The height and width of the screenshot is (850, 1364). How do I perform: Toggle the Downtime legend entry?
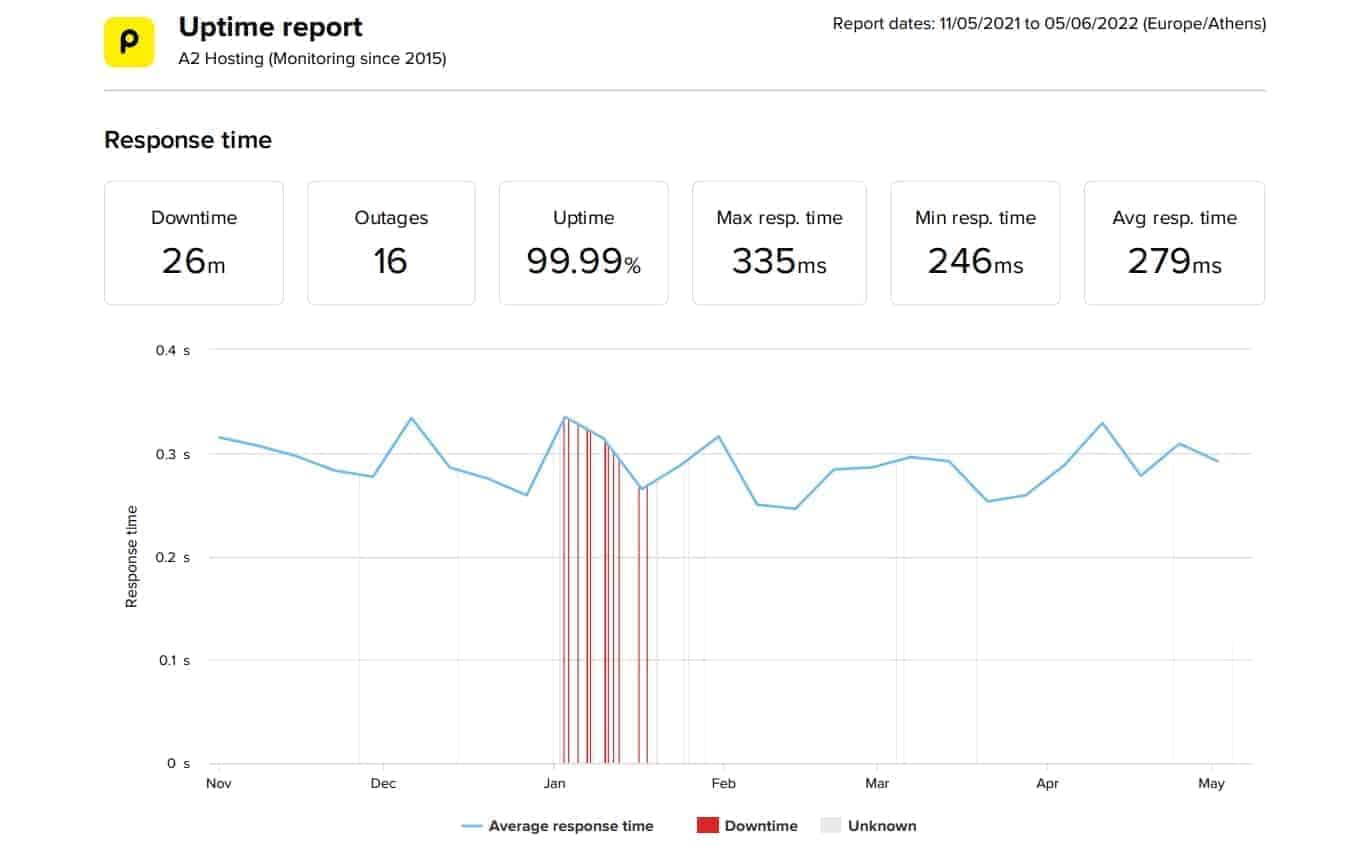pyautogui.click(x=747, y=826)
